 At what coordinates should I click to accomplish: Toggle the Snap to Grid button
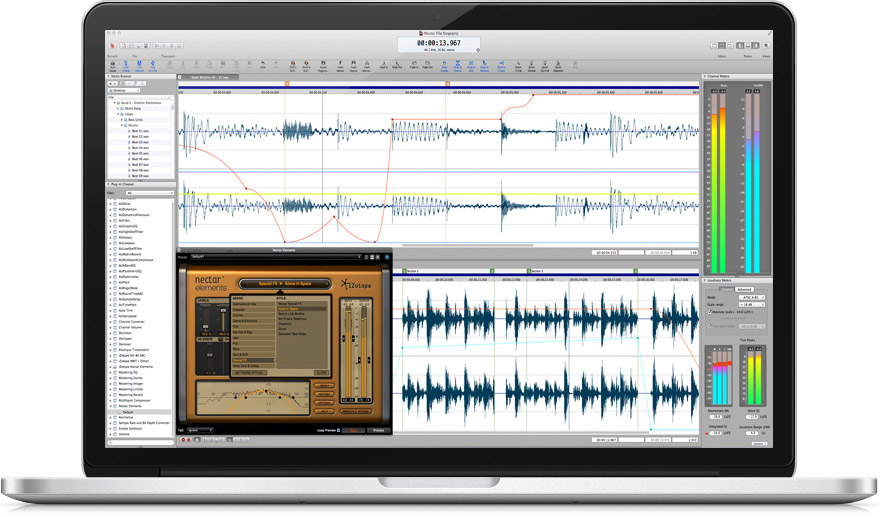(x=471, y=66)
